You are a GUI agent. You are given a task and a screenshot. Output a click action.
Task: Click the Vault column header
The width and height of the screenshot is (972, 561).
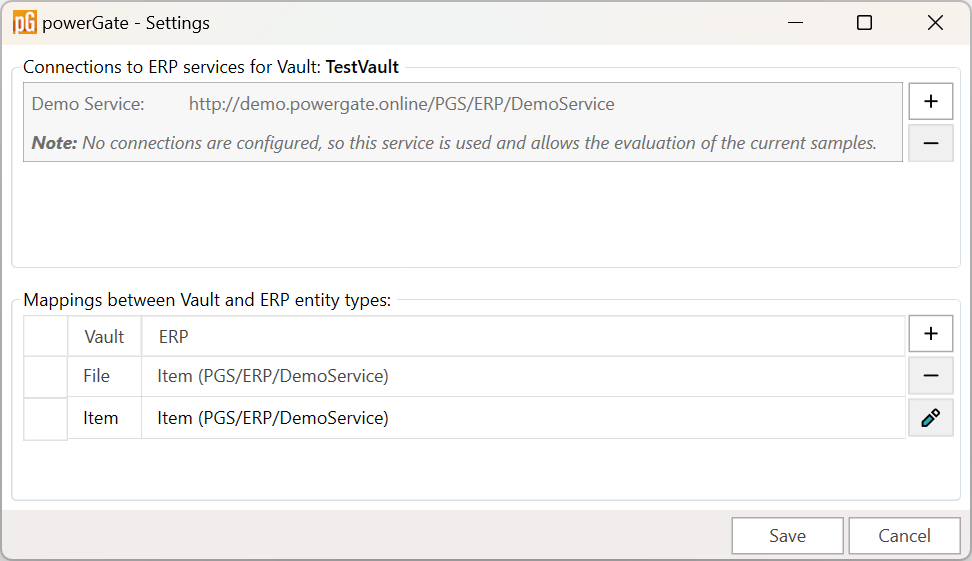104,337
